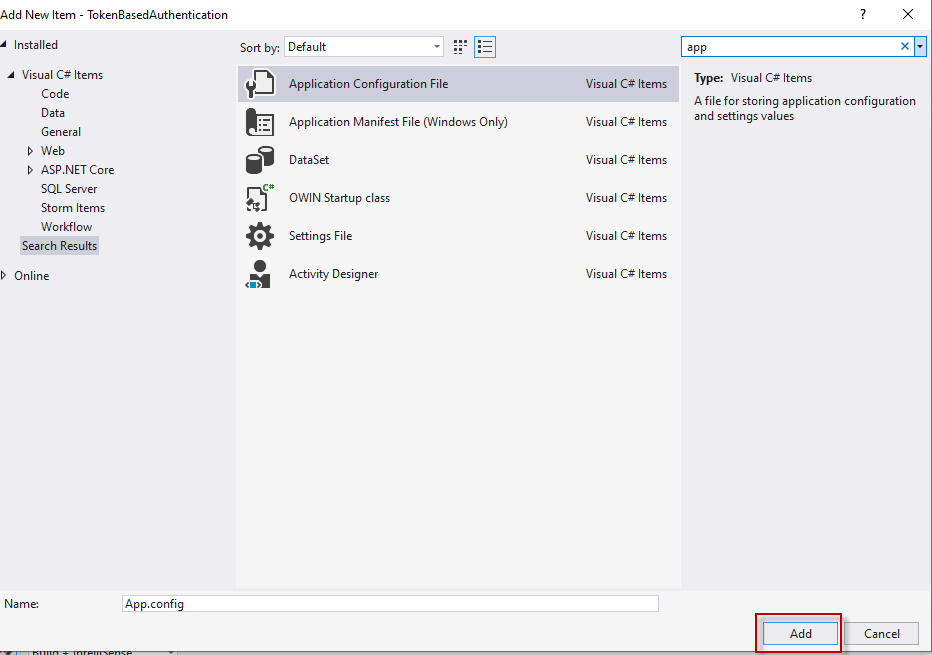Click the Settings File gear icon

click(260, 236)
